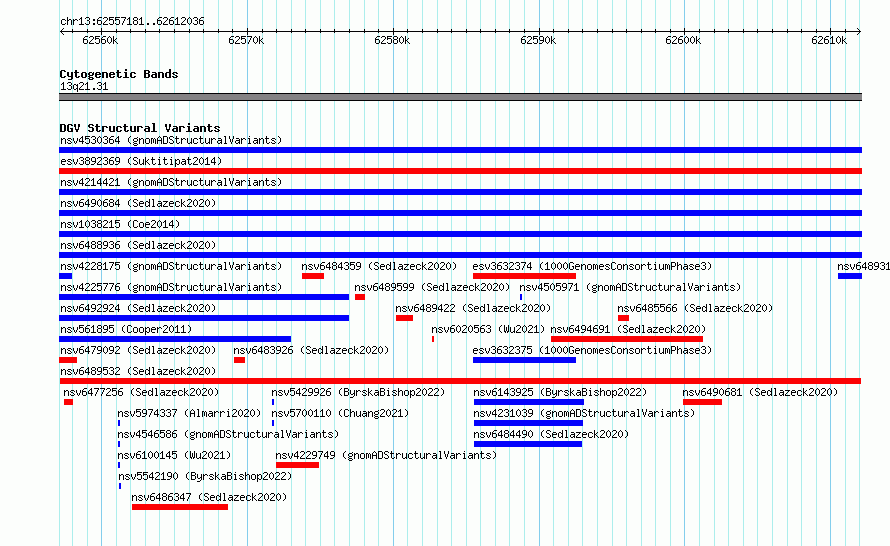Click the blue bar under esv3632375
Screen dimensions: 890x546
[524, 360]
